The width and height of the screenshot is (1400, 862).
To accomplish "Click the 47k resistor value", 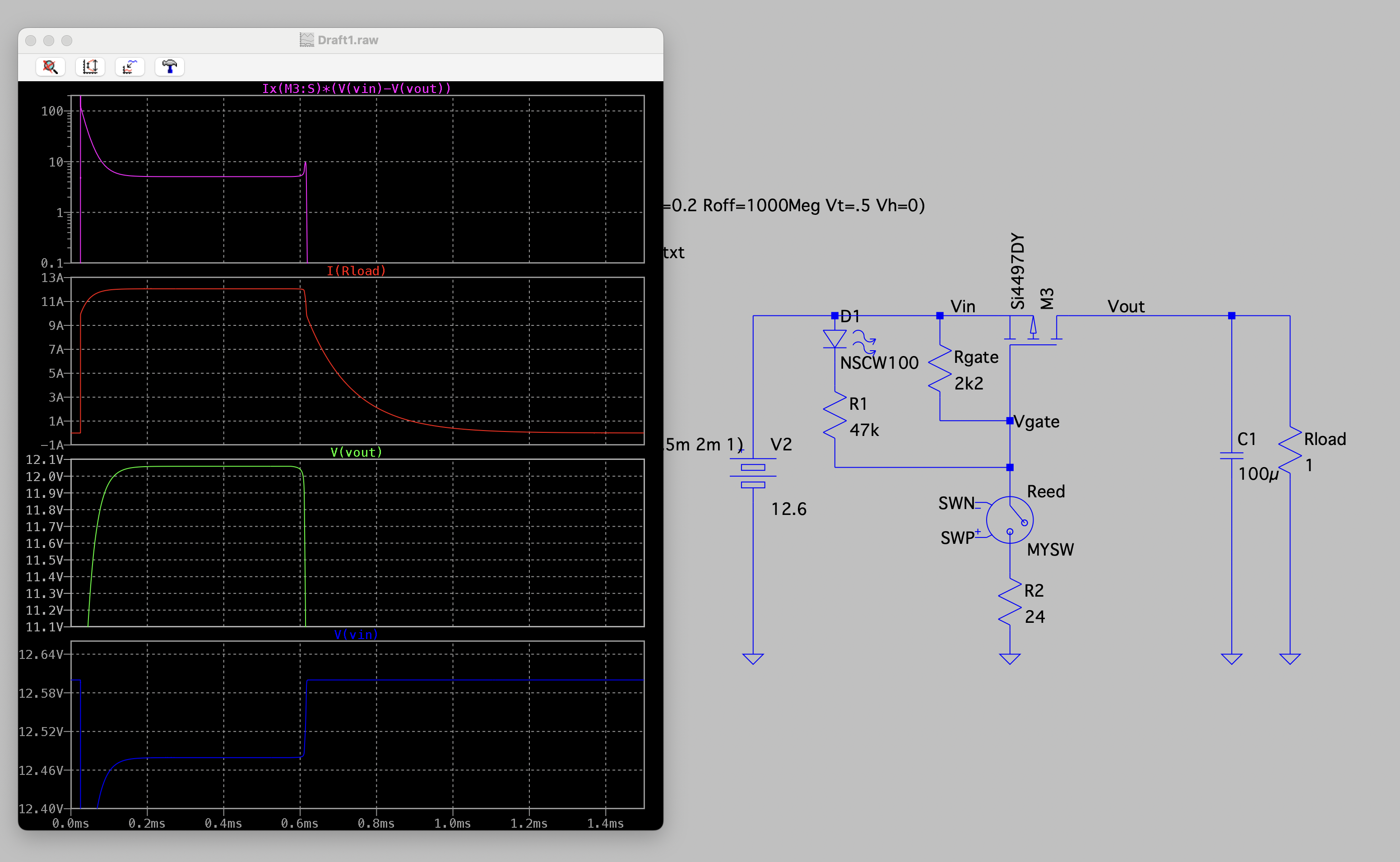I will tap(864, 430).
